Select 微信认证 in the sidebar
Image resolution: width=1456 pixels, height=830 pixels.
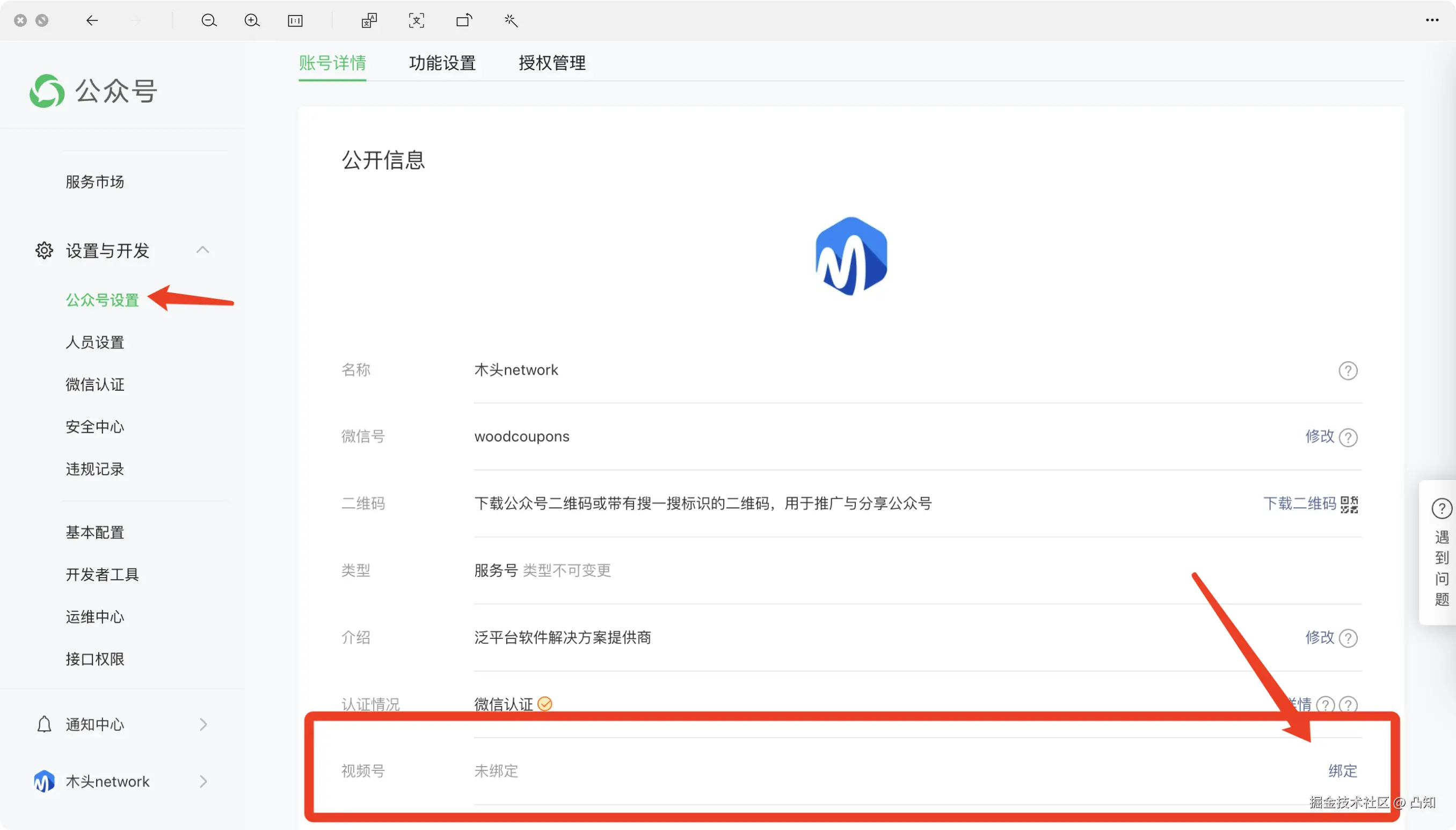tap(94, 385)
